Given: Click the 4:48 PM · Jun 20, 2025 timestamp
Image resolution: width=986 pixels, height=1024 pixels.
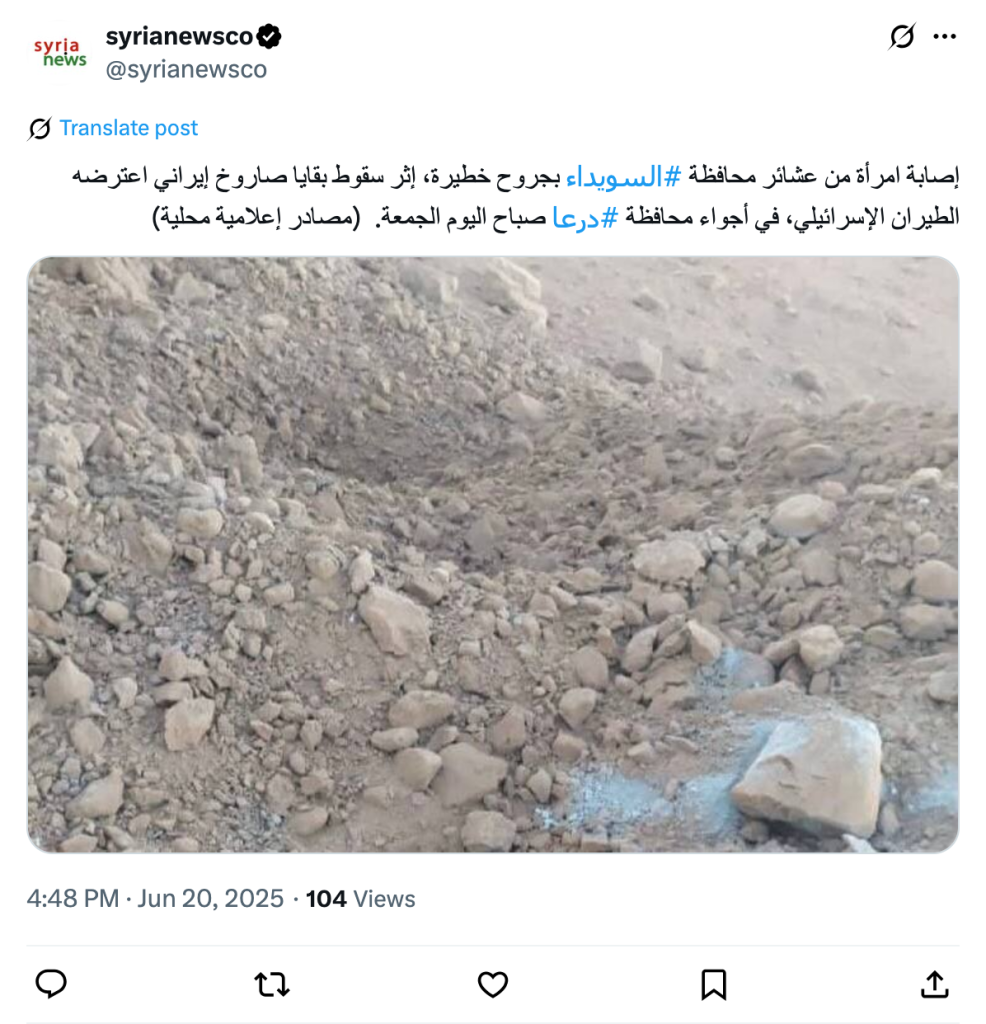Looking at the screenshot, I should 155,899.
